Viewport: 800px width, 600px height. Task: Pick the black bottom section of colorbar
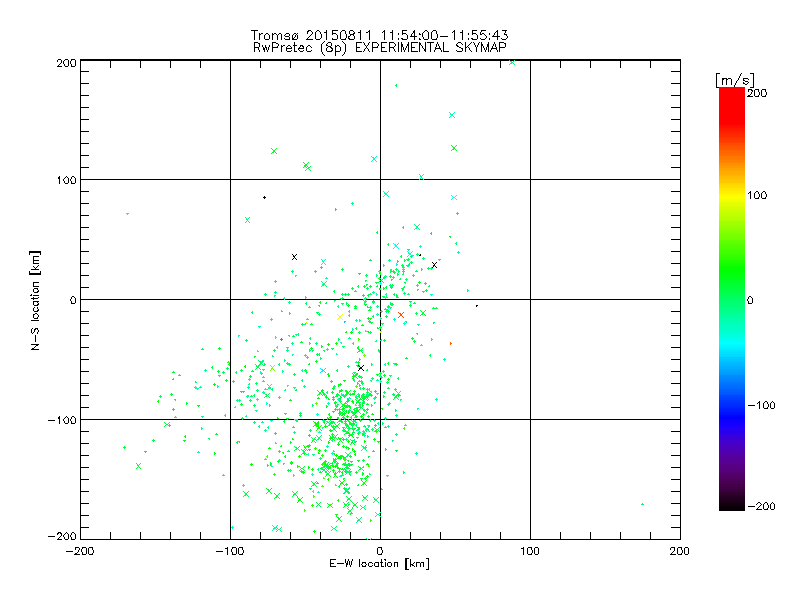732,503
